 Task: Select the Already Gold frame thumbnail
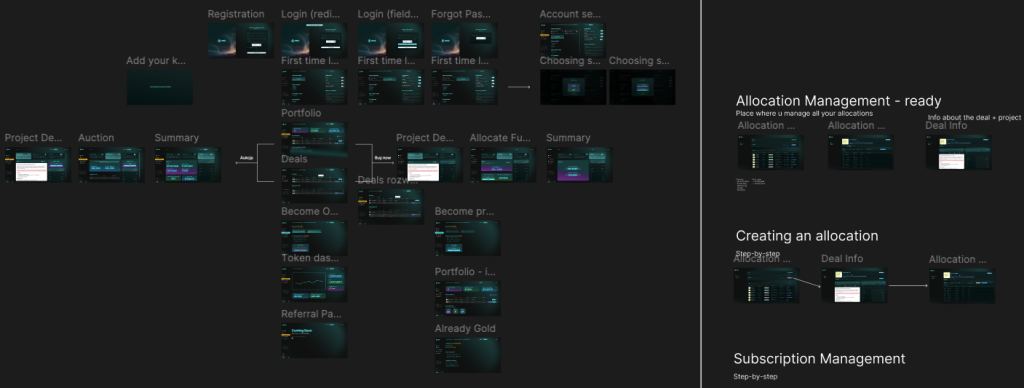[x=468, y=355]
